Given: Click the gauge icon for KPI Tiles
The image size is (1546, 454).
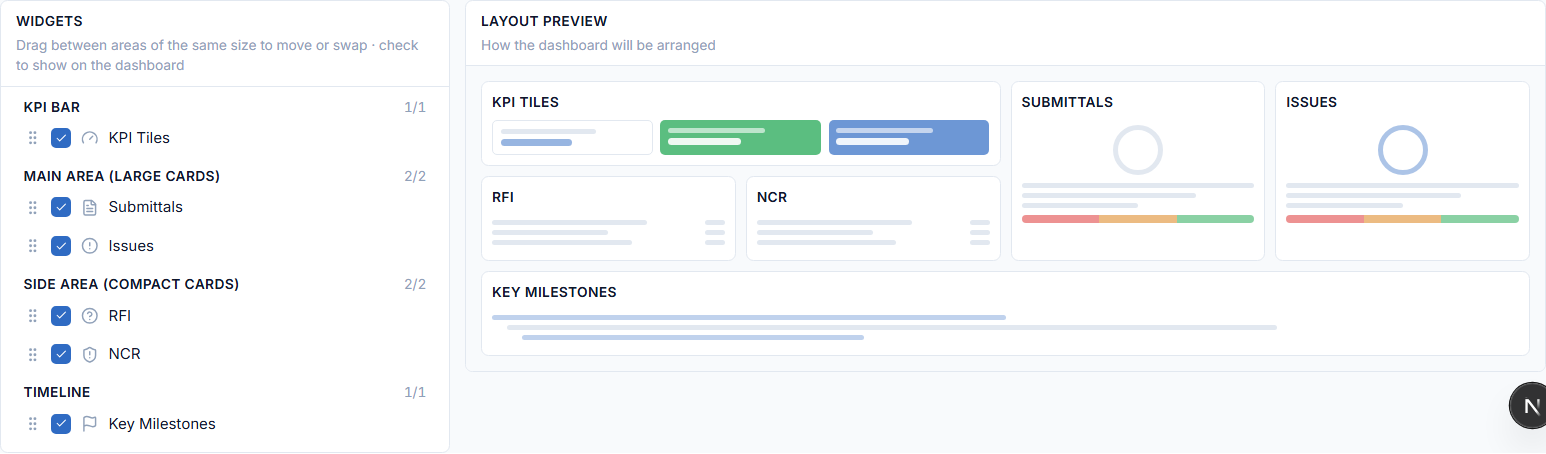Looking at the screenshot, I should pyautogui.click(x=90, y=138).
